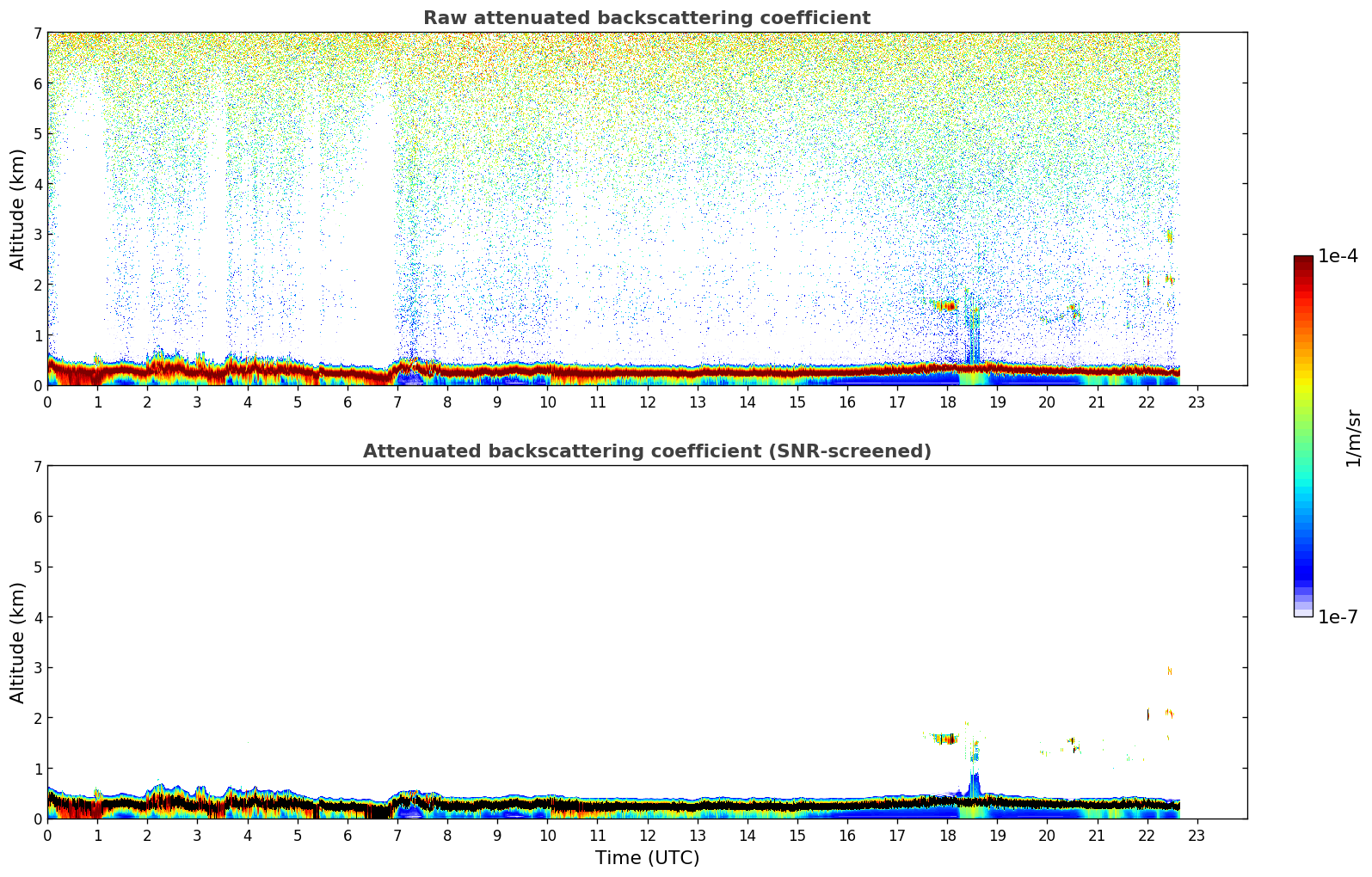1372x877 pixels.
Task: Click the top plot's 'Altitude (km)' label
Action: [x=18, y=209]
